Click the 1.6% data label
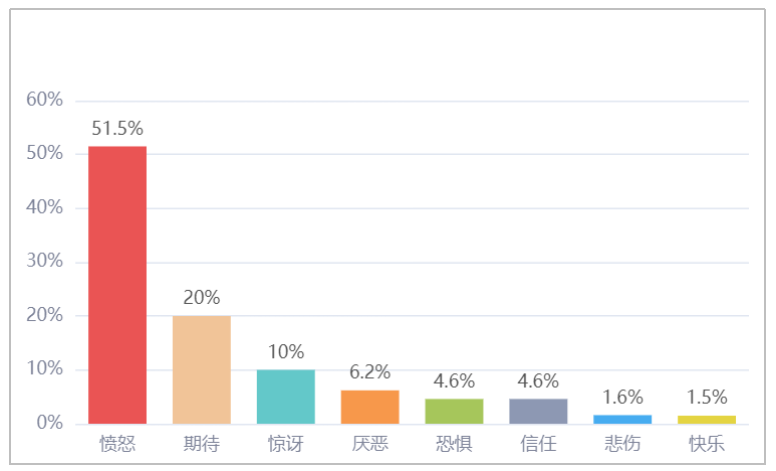 pos(622,397)
